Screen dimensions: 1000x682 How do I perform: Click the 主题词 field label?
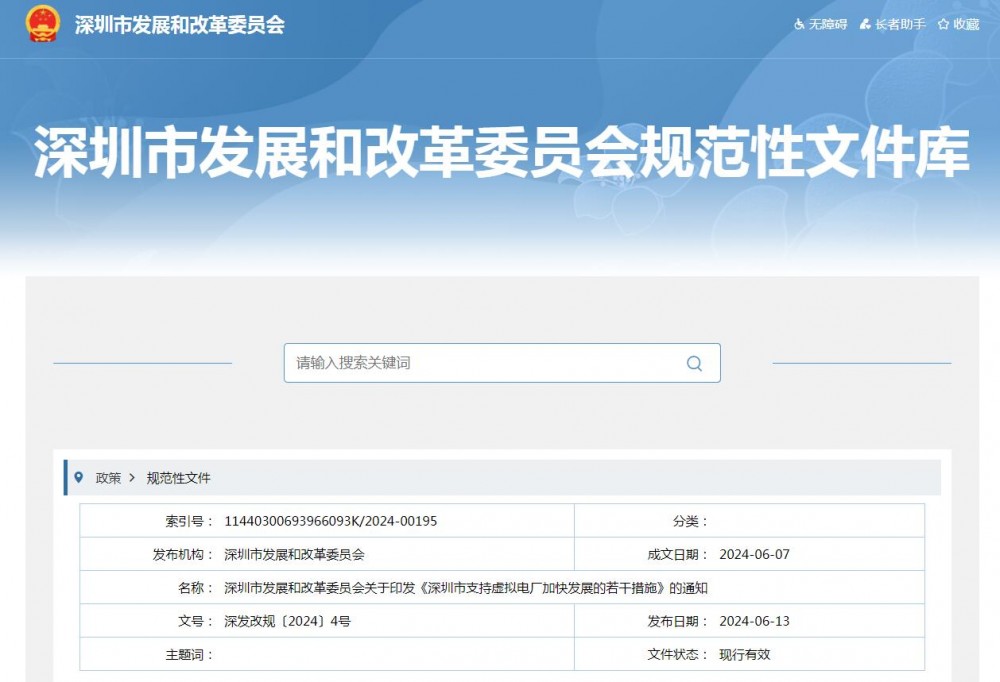point(188,655)
